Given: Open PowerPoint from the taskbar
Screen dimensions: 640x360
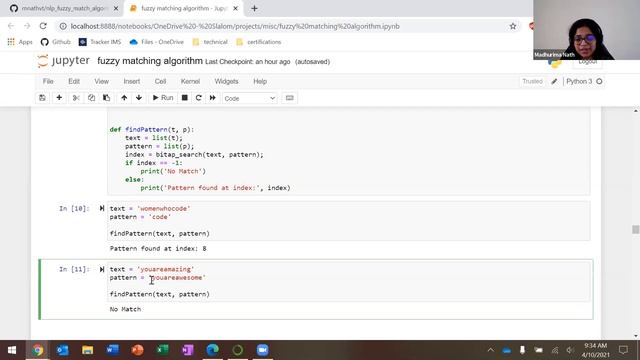Looking at the screenshot, I should coord(138,350).
